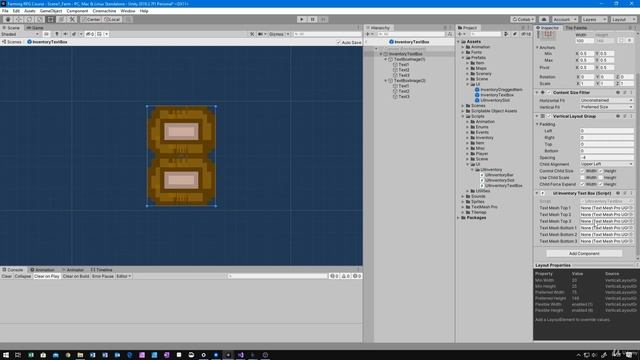640x360 pixels.
Task: Open Gizmos dropdown in Scene view
Action: pyautogui.click(x=279, y=34)
